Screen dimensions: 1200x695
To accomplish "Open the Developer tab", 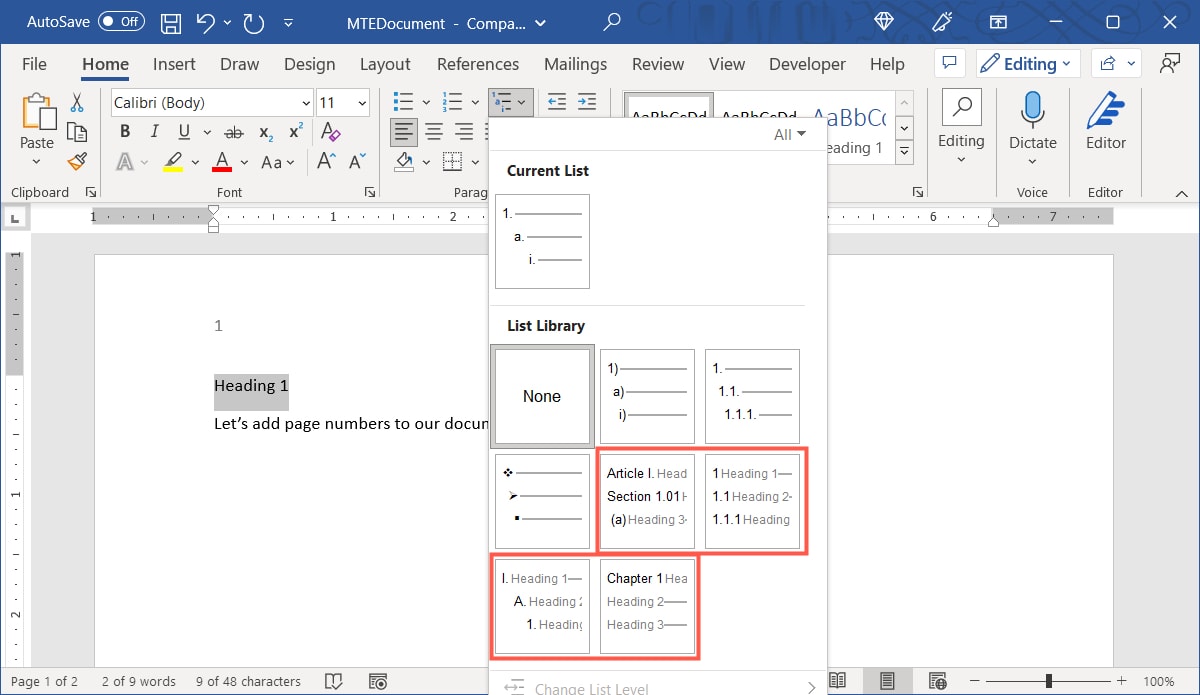I will click(806, 64).
